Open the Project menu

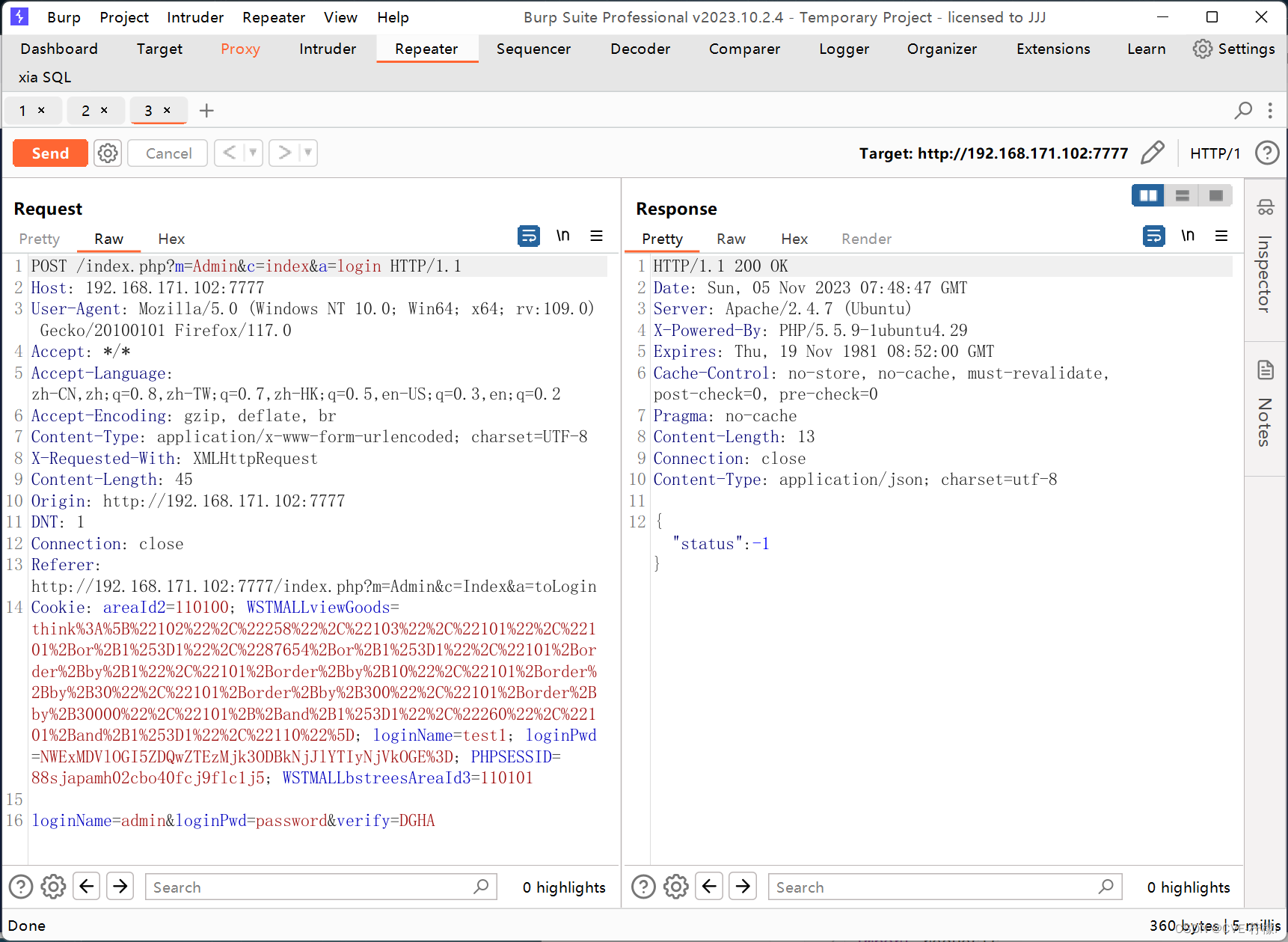point(124,17)
